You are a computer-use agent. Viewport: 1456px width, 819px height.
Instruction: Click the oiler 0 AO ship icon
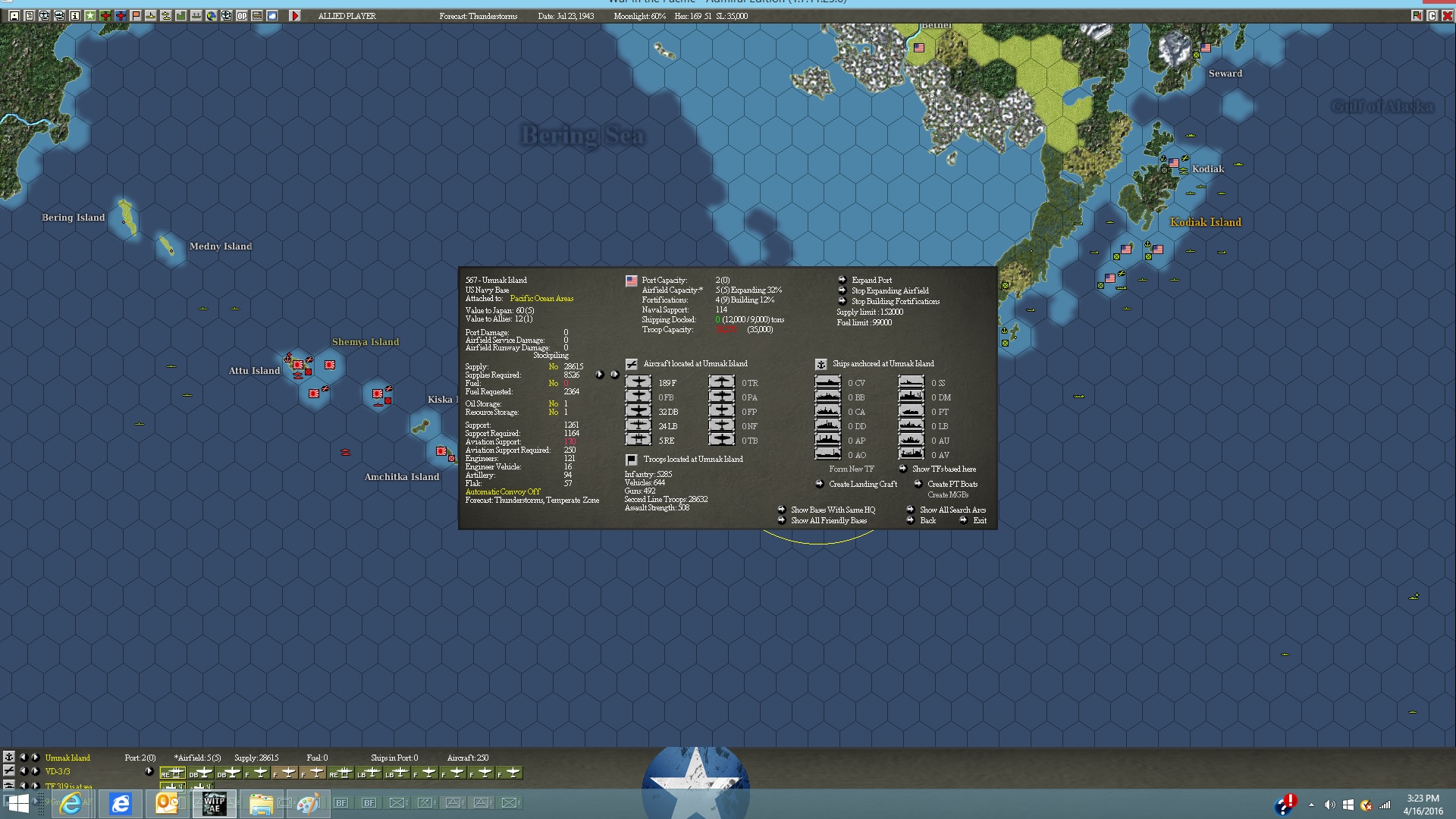click(x=827, y=454)
